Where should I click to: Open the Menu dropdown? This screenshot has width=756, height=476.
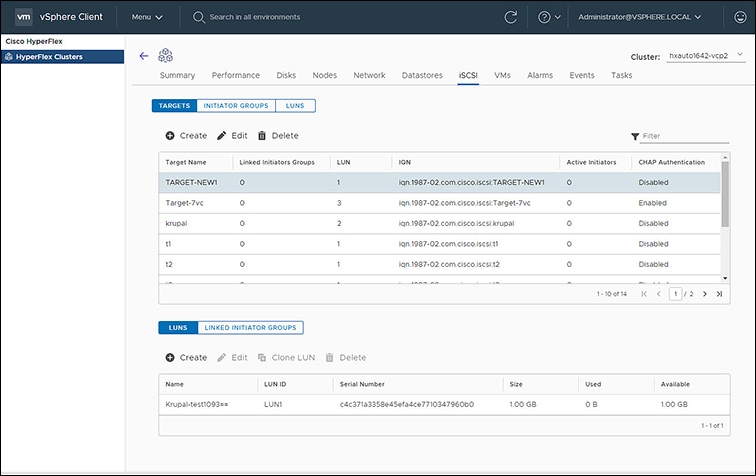(x=147, y=17)
